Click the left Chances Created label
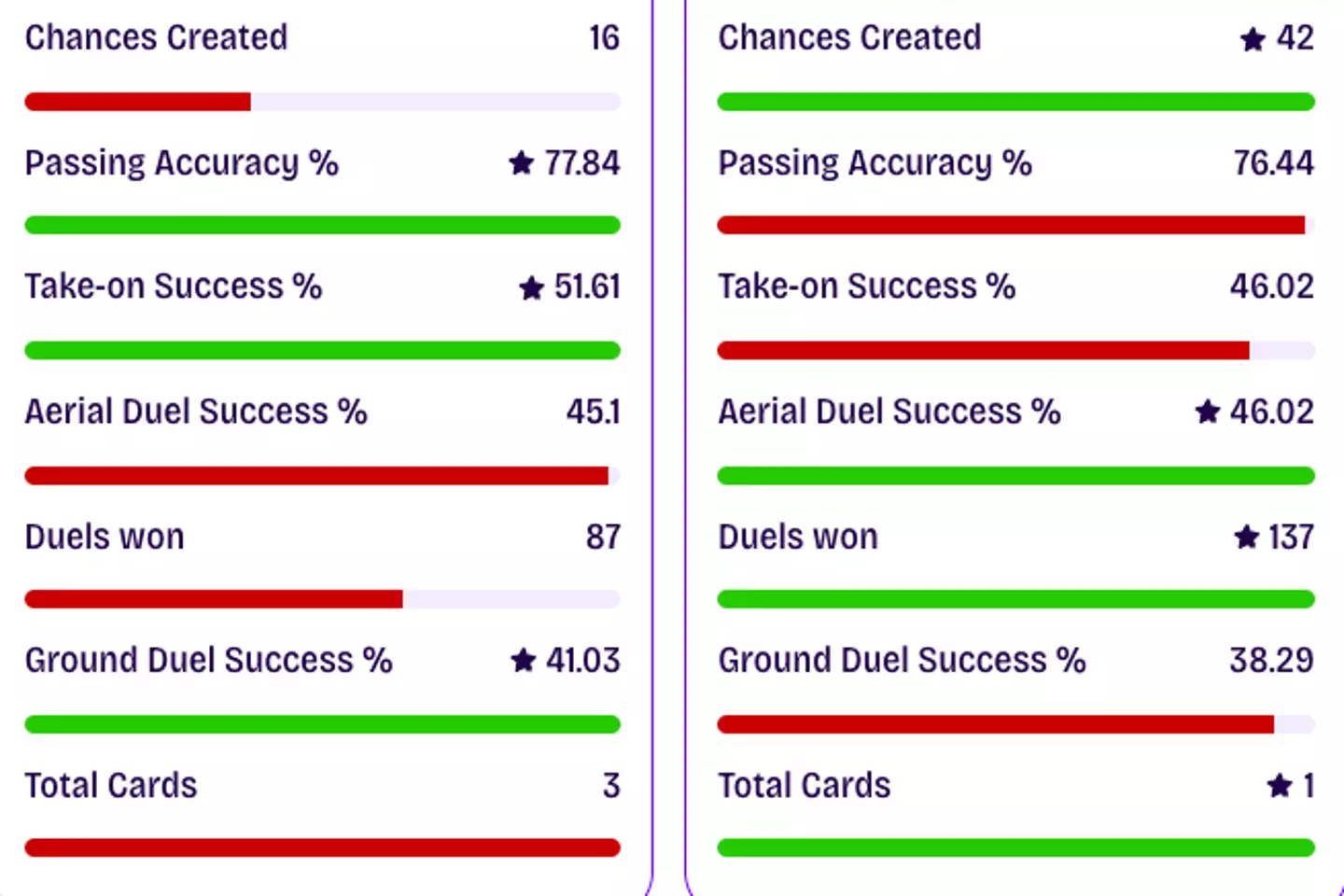 pyautogui.click(x=156, y=37)
